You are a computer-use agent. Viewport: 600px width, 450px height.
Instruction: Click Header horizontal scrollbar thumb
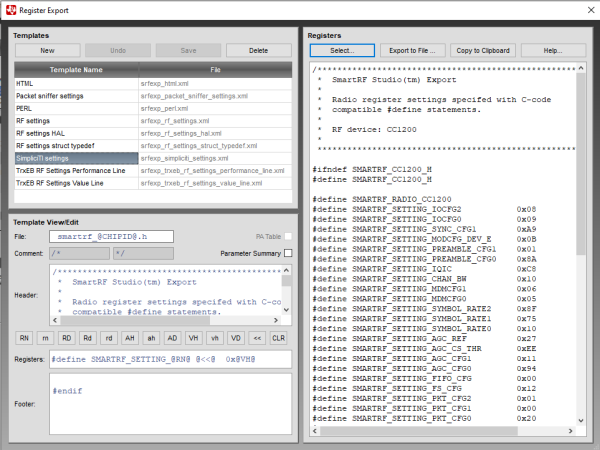(135, 320)
